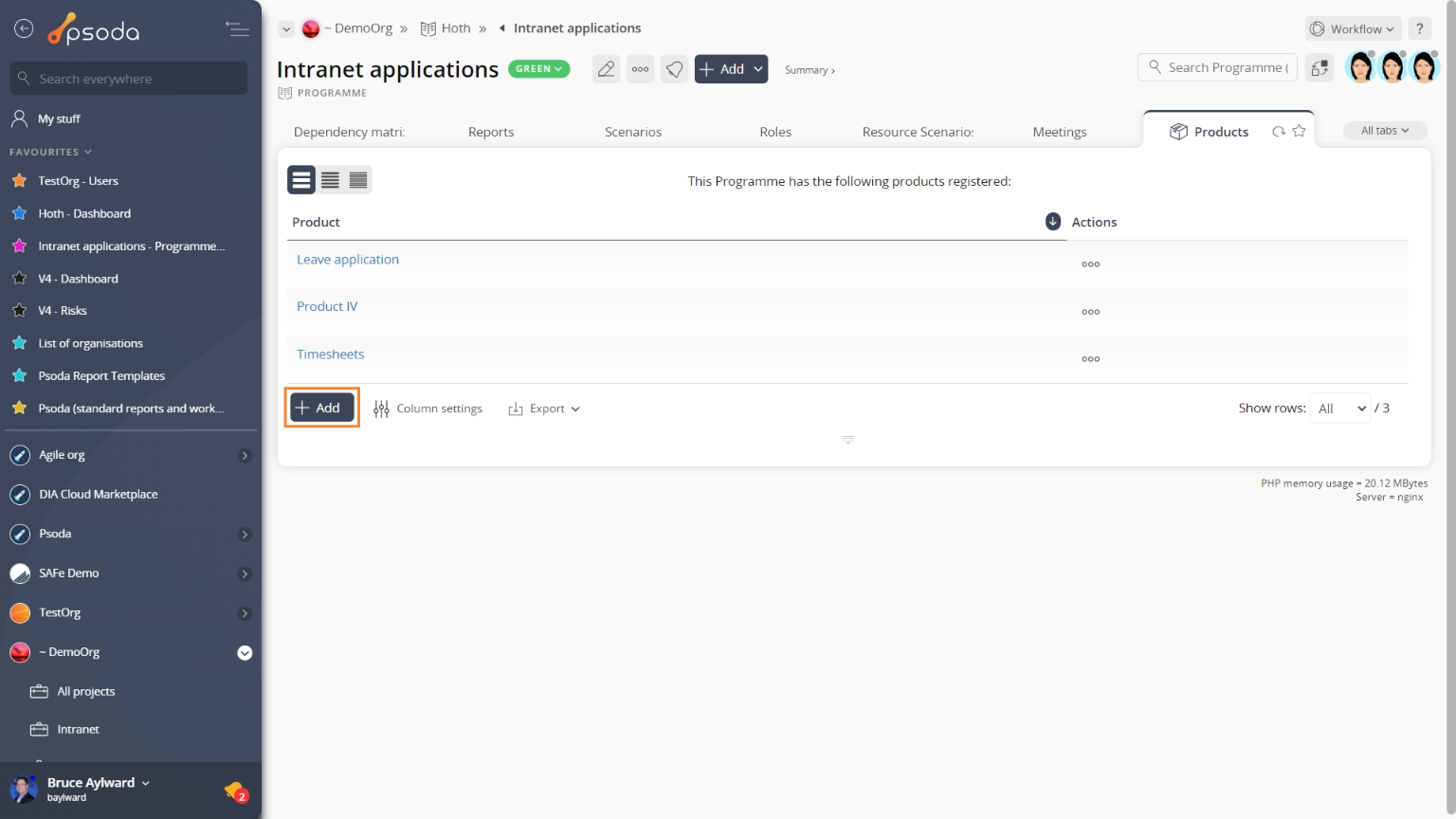Open the Product IV link
Screen dimensions: 1456x819
(327, 307)
